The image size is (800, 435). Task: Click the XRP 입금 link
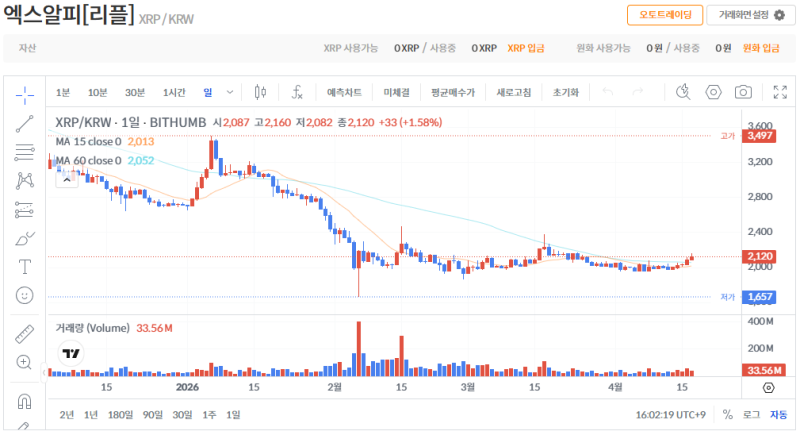(x=526, y=48)
